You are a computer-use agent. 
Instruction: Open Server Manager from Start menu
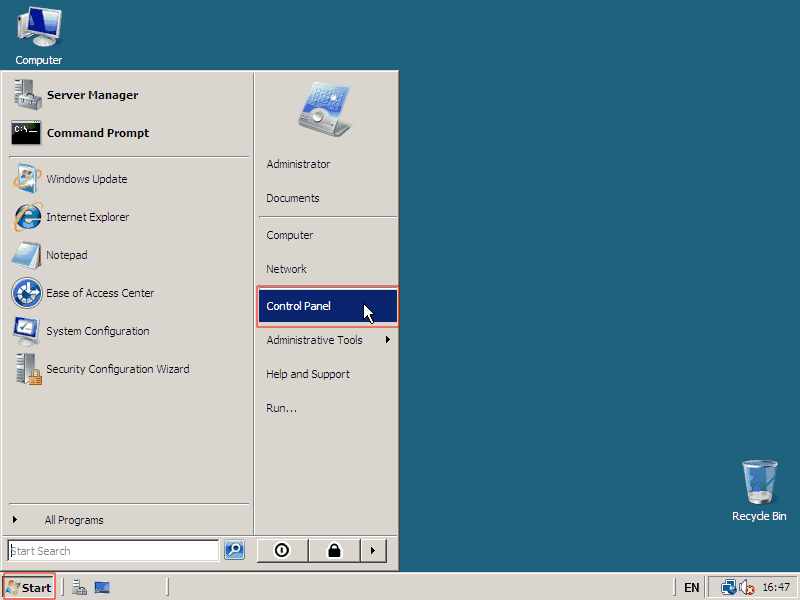pos(92,95)
